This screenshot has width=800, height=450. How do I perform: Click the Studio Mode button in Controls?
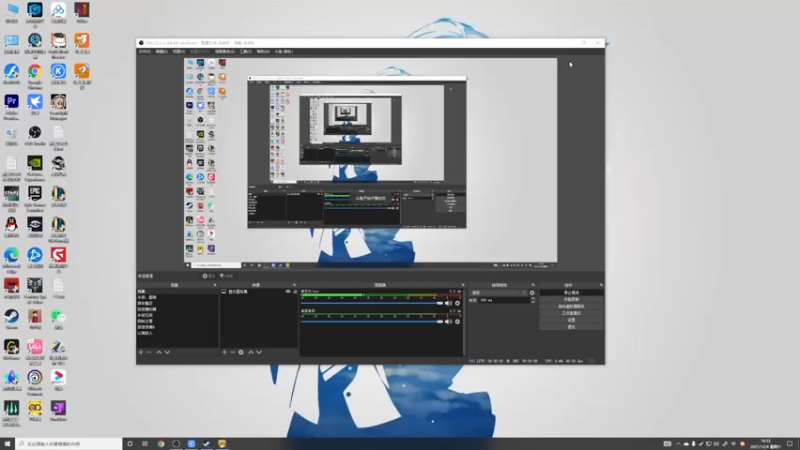571,313
